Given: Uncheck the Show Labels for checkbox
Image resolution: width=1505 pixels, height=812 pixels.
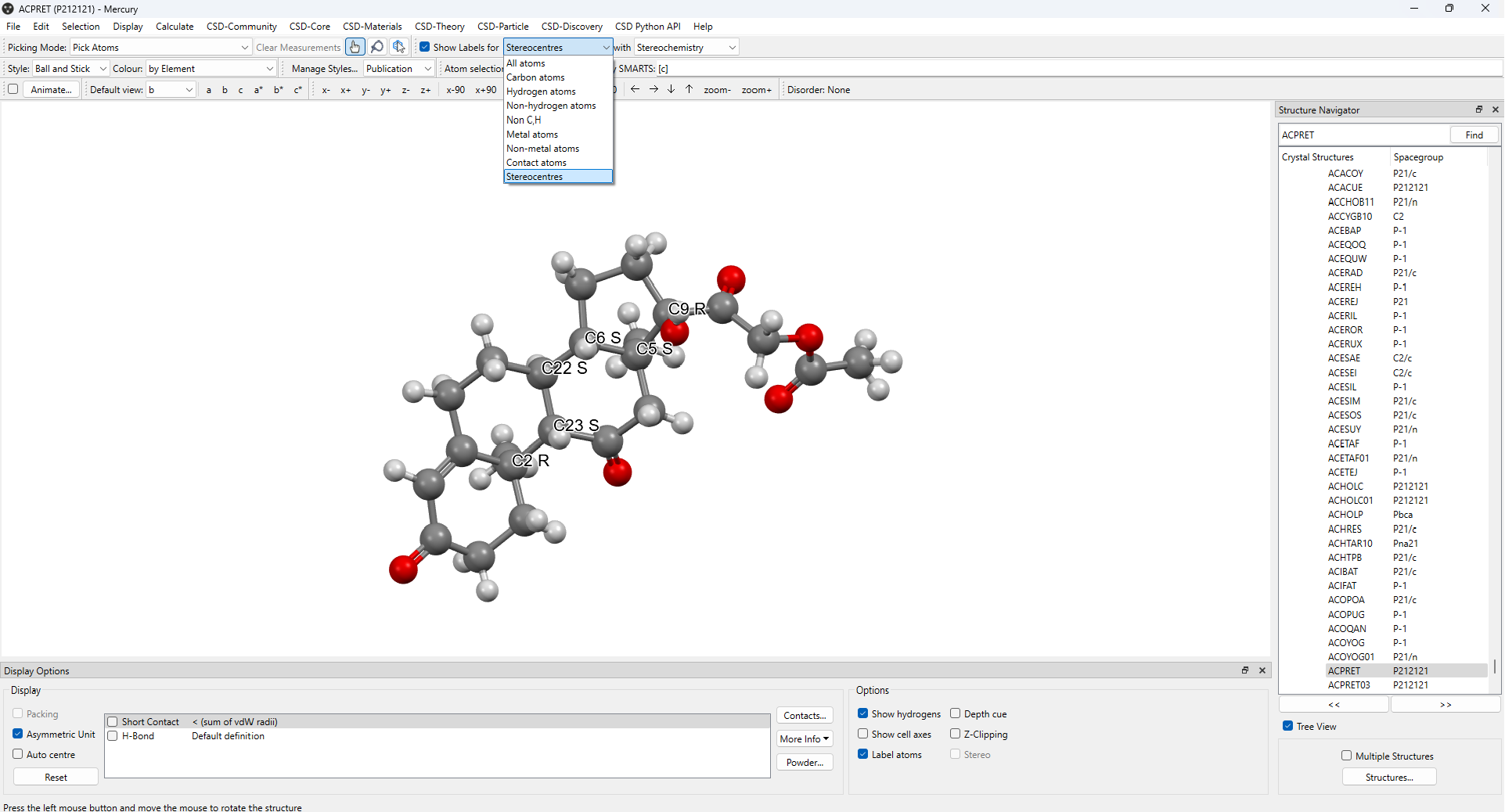Looking at the screenshot, I should [424, 48].
